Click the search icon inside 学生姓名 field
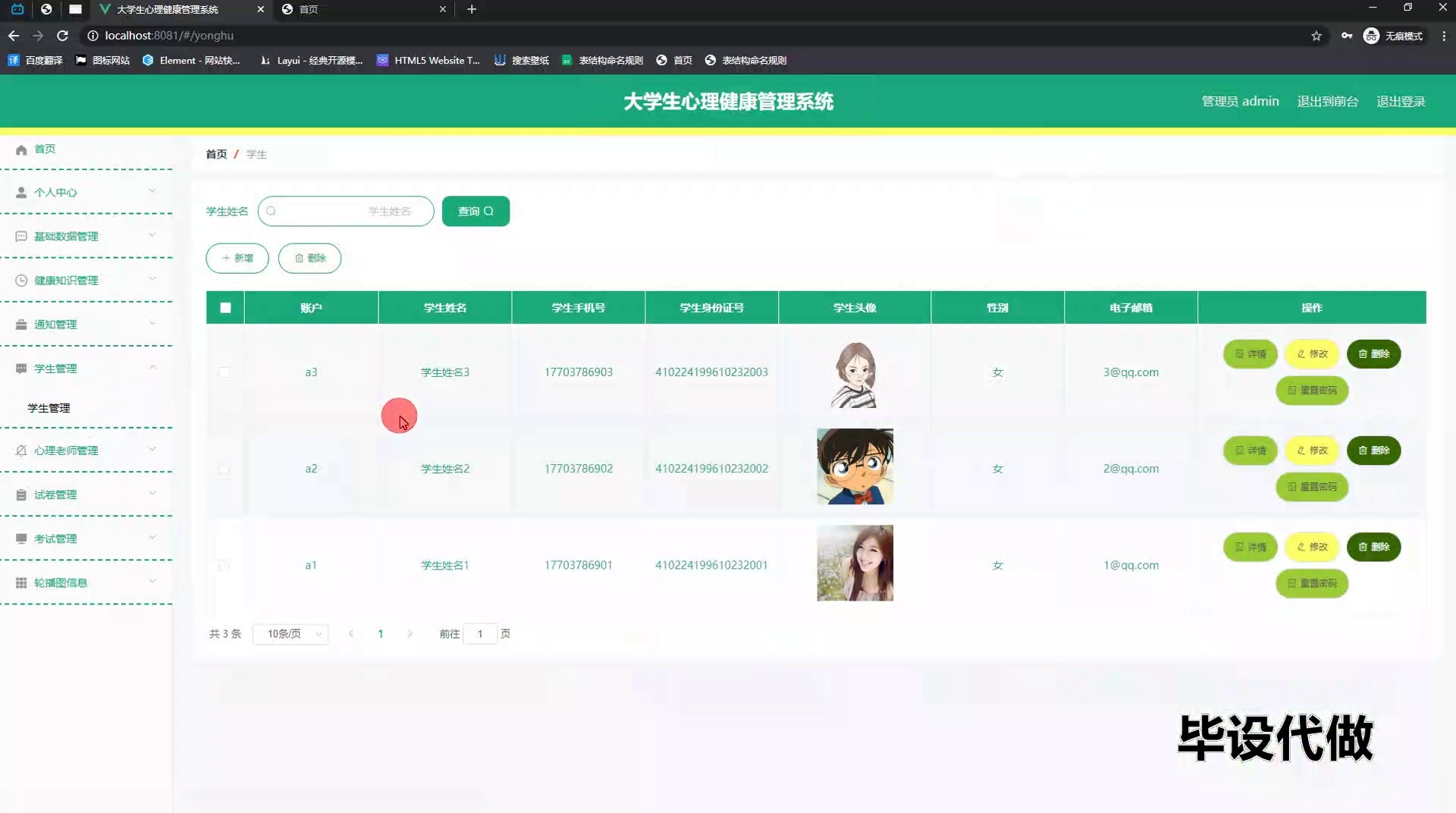The image size is (1456, 813). coord(271,211)
